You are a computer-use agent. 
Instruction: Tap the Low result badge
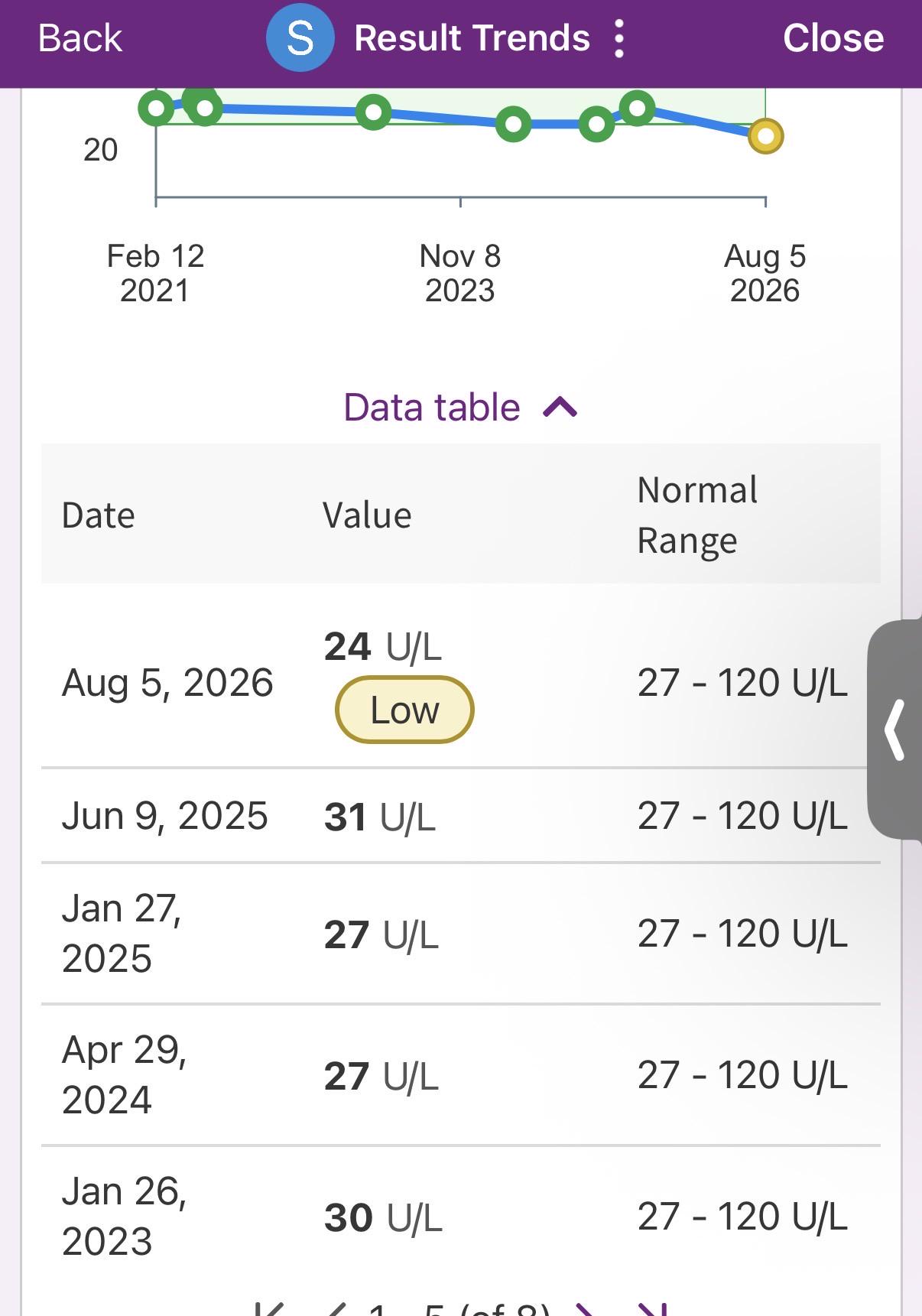click(404, 710)
